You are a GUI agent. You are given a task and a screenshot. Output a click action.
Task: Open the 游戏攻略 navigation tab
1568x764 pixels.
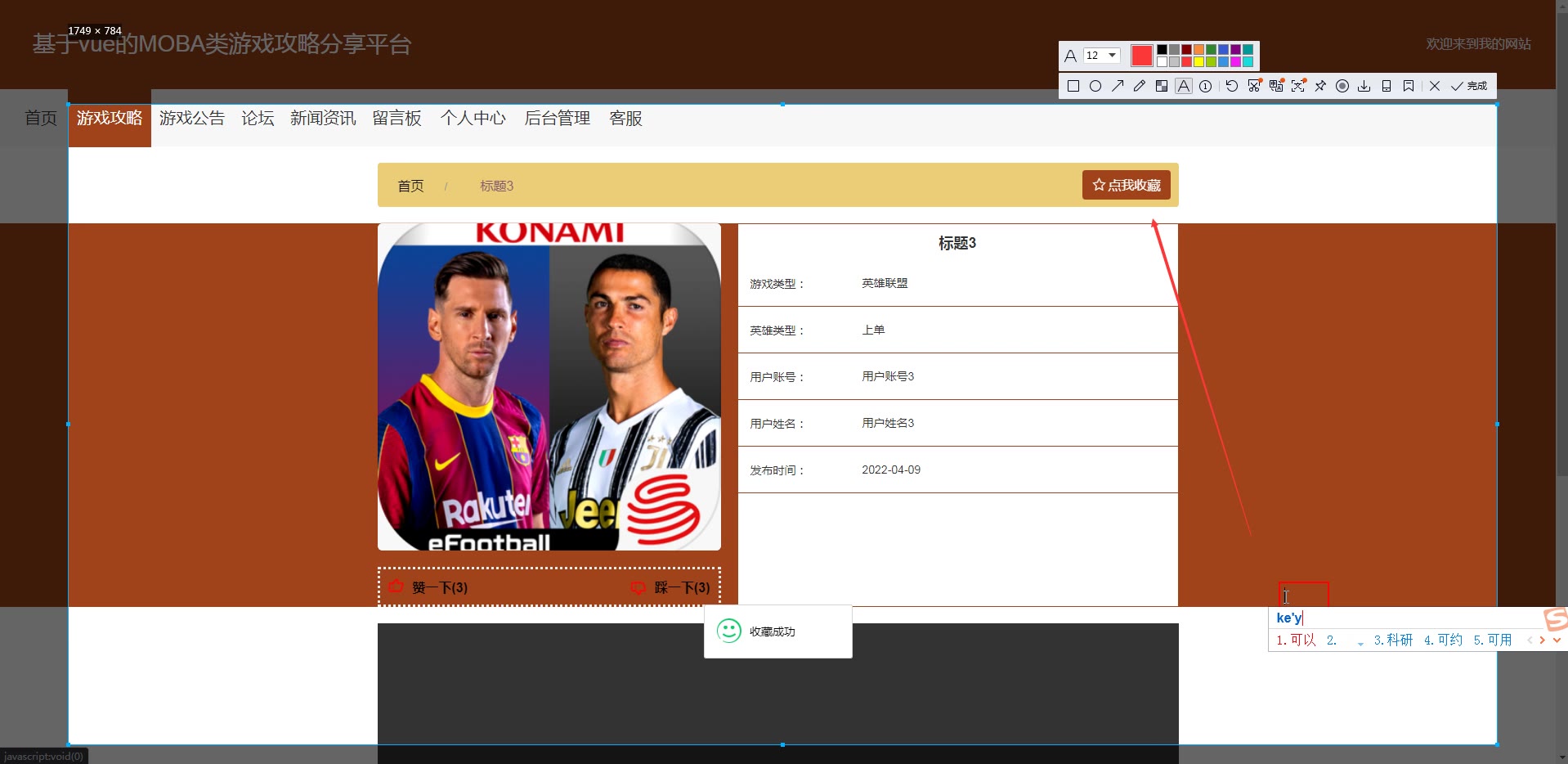pos(110,119)
